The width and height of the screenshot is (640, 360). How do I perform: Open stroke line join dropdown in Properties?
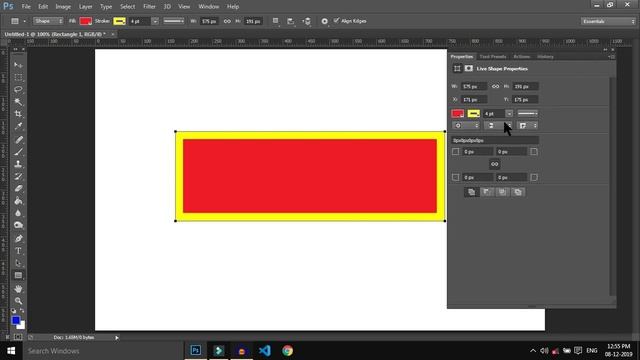point(527,126)
